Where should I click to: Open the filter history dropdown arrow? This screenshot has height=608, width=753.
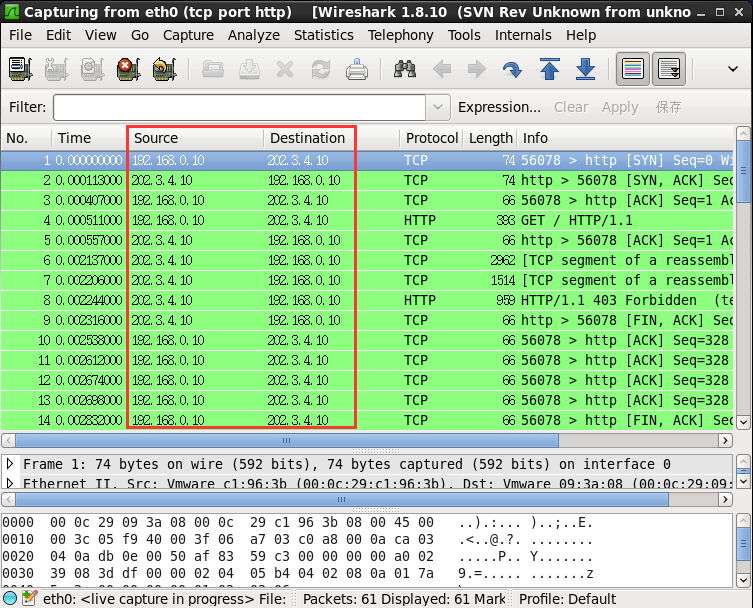(437, 107)
